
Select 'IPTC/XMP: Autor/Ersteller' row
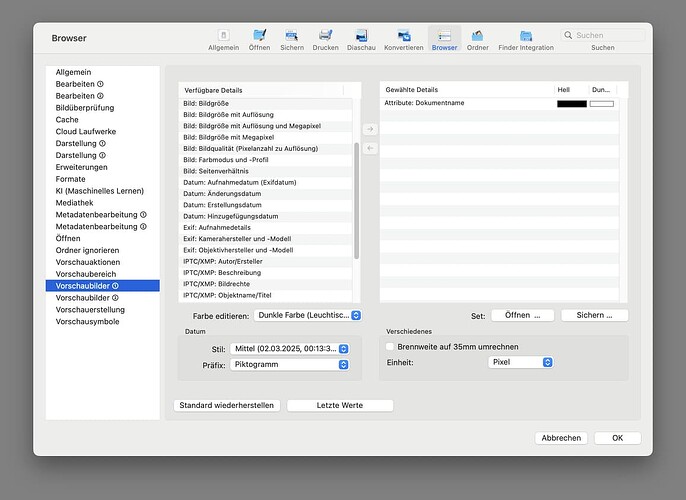(265, 262)
